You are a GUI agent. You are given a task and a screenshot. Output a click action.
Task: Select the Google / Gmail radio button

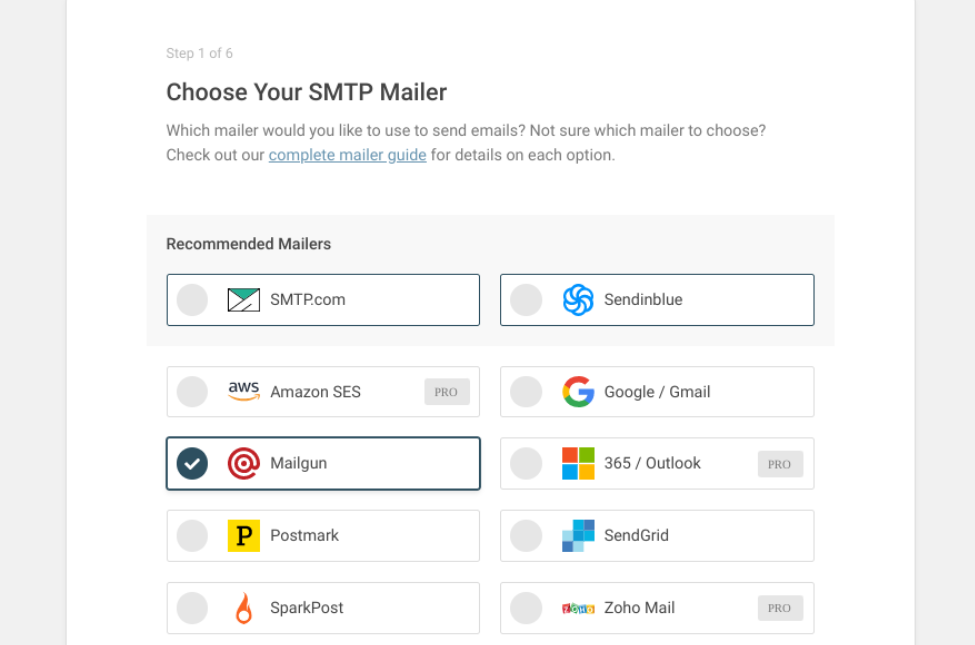coord(526,392)
